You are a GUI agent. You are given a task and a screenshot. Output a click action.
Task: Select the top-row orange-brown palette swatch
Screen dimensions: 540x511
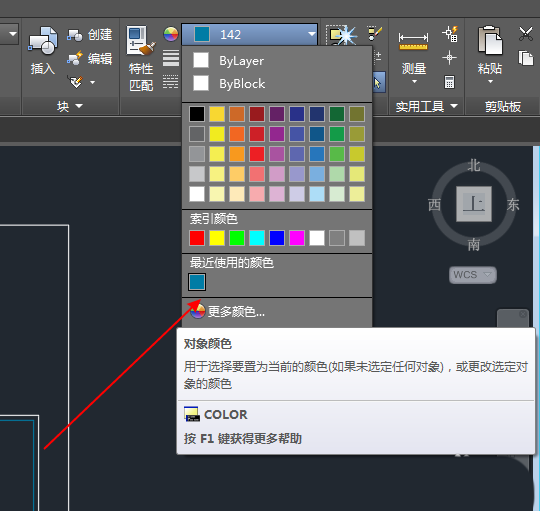(x=237, y=114)
